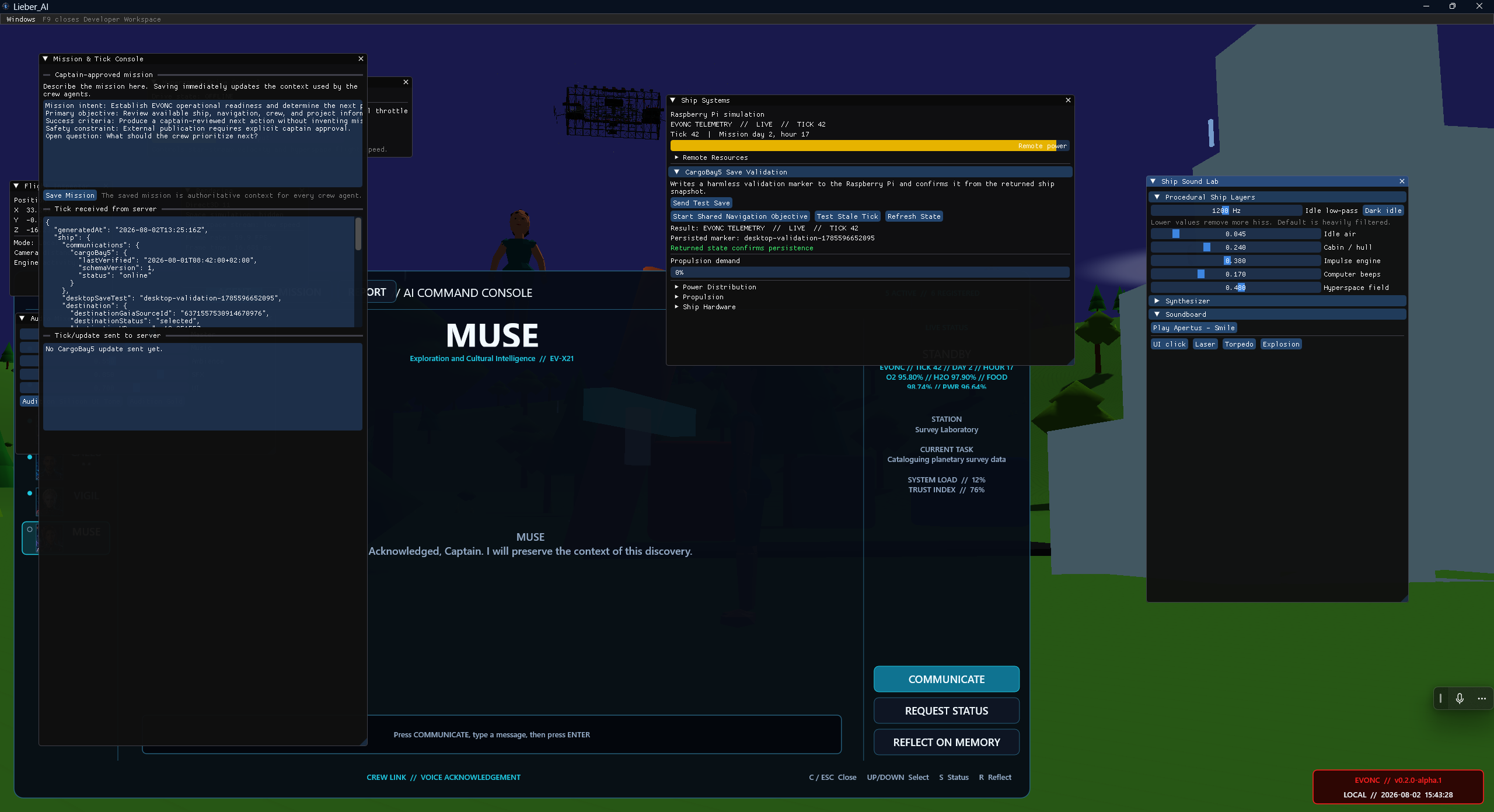The width and height of the screenshot is (1494, 812).
Task: Click the crew message input field
Action: [491, 734]
